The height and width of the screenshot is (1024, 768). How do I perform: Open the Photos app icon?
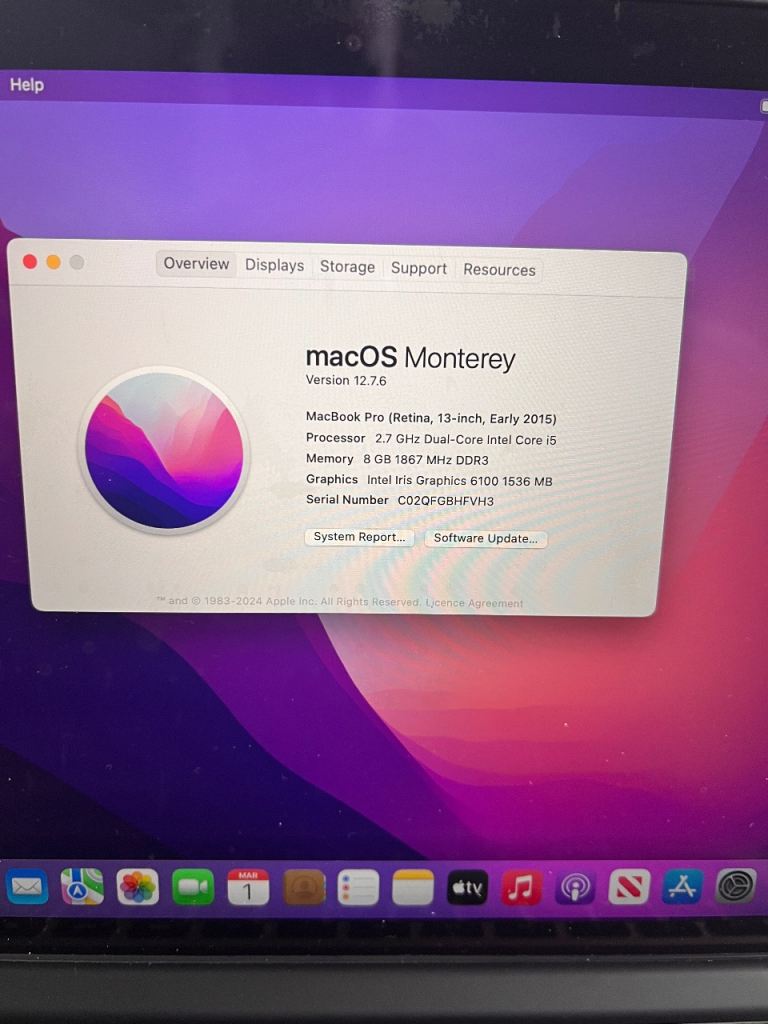138,886
